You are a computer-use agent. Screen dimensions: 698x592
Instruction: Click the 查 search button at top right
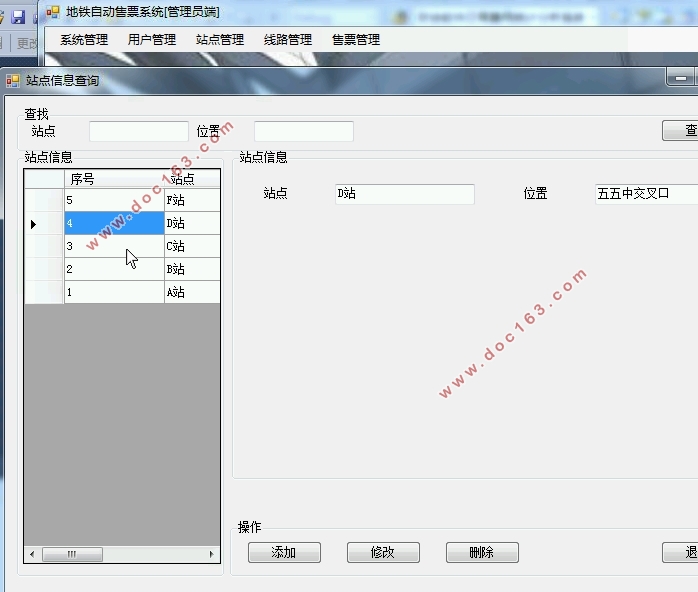[x=680, y=130]
